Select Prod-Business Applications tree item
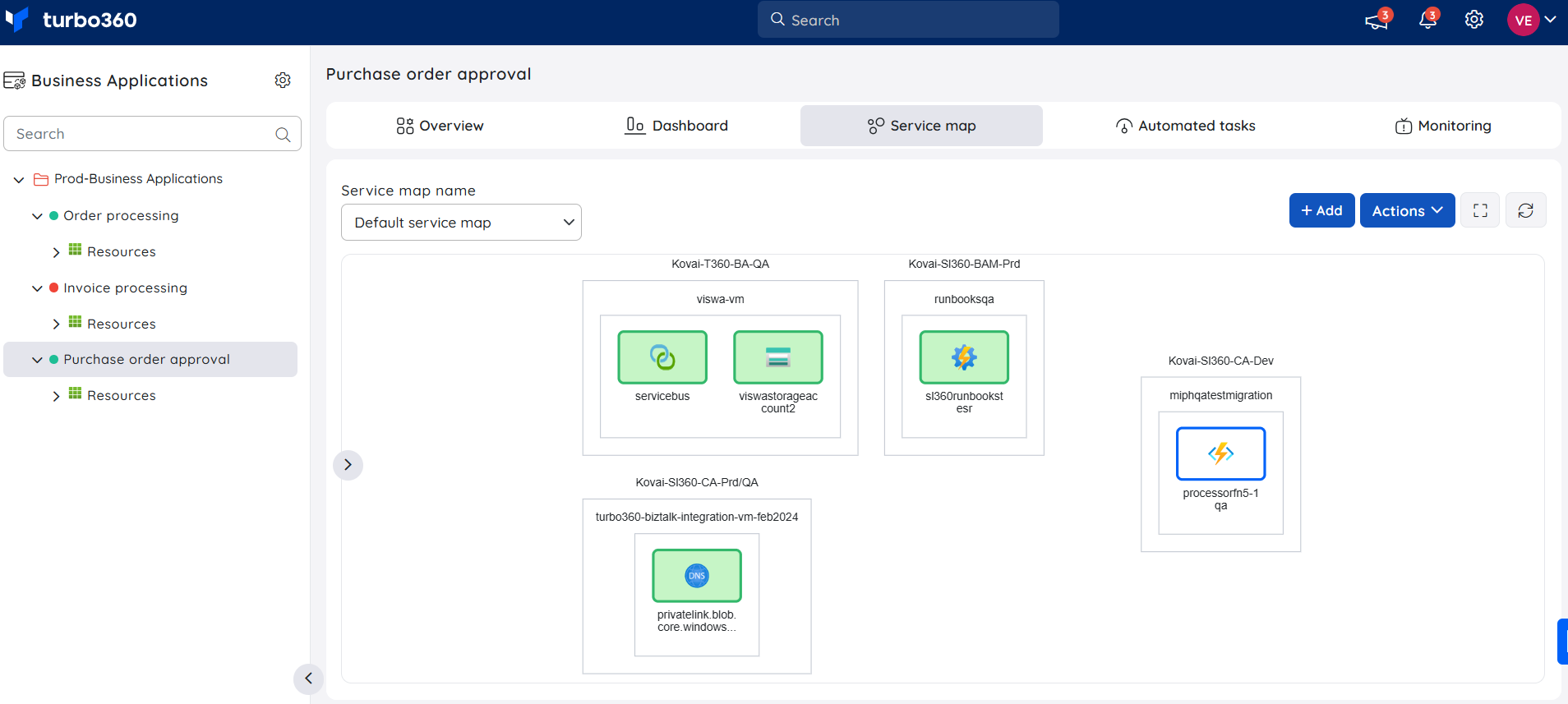Screen dimensions: 1568x704 point(138,179)
